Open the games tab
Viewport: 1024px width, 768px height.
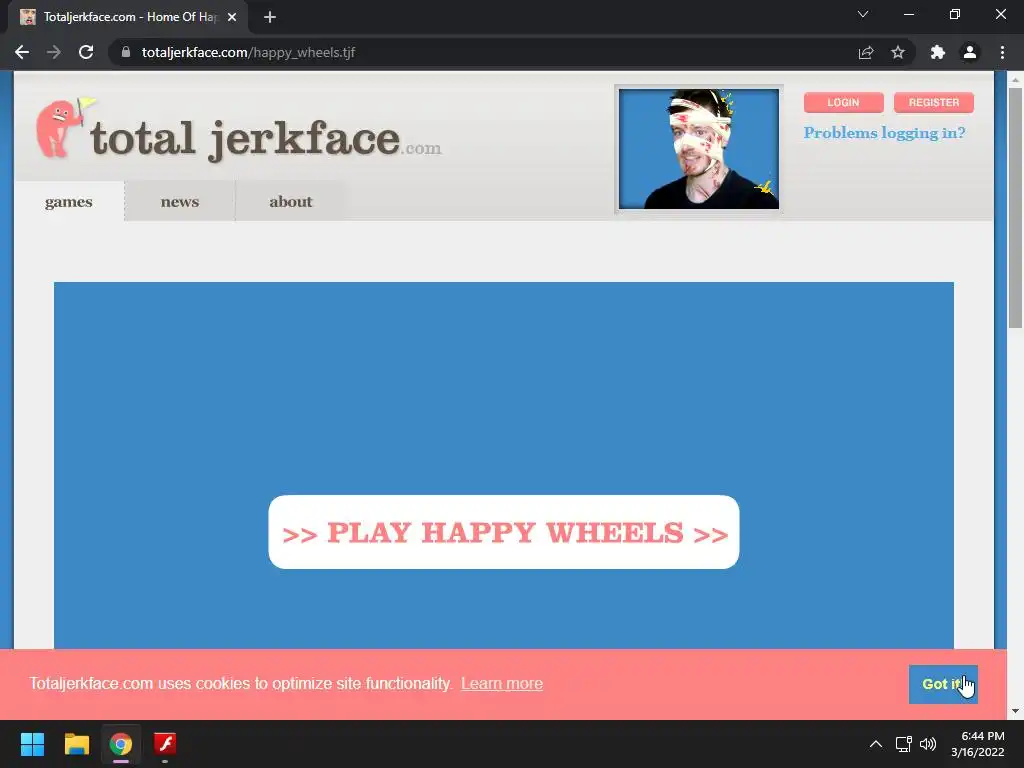(x=69, y=202)
